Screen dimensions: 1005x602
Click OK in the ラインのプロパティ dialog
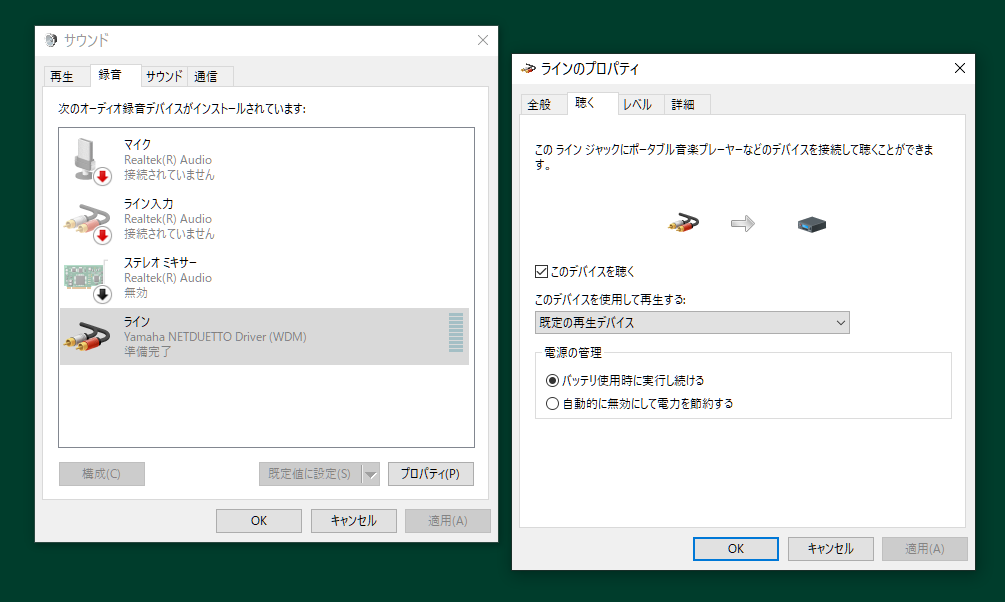tap(736, 549)
